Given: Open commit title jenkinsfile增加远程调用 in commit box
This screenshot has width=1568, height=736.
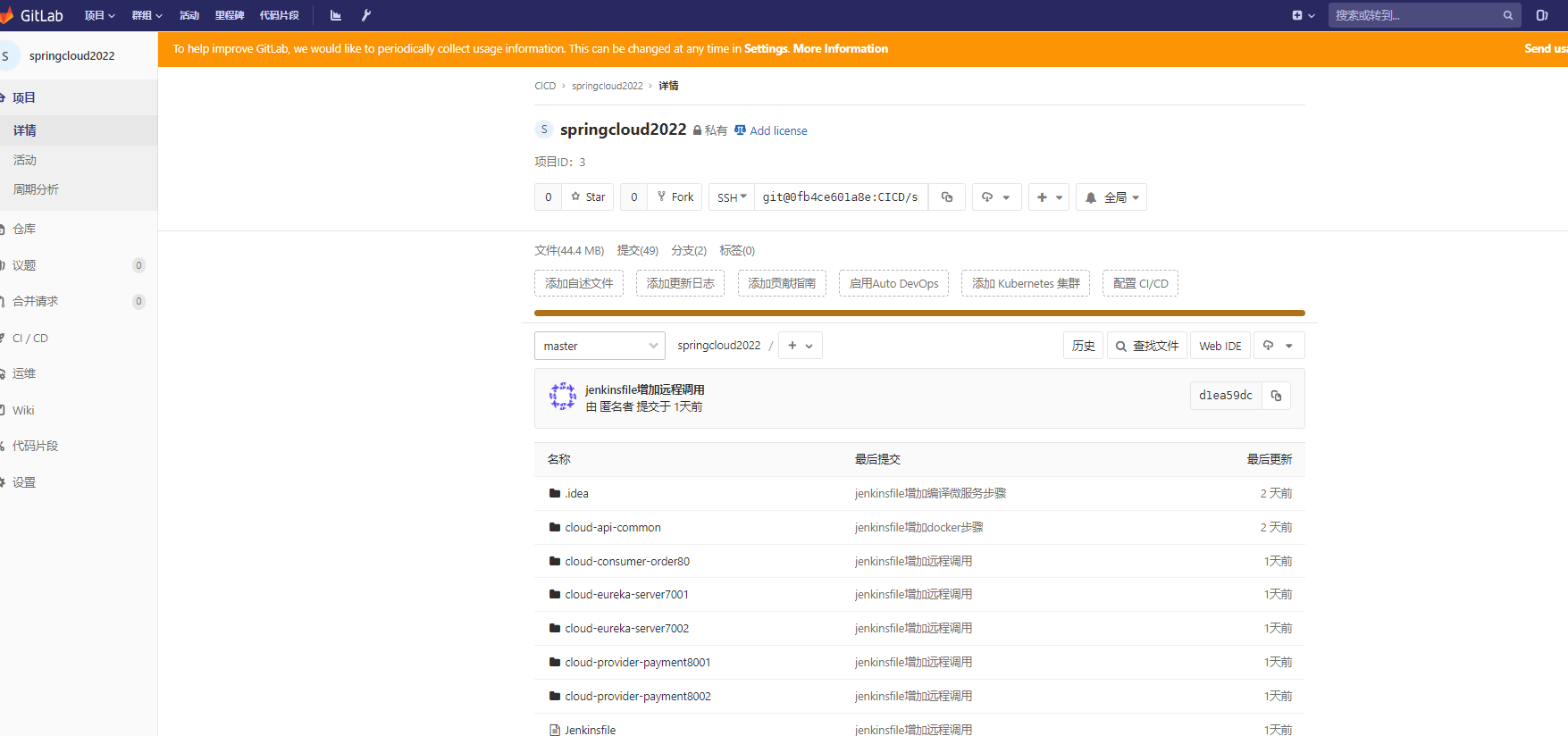Looking at the screenshot, I should 645,389.
